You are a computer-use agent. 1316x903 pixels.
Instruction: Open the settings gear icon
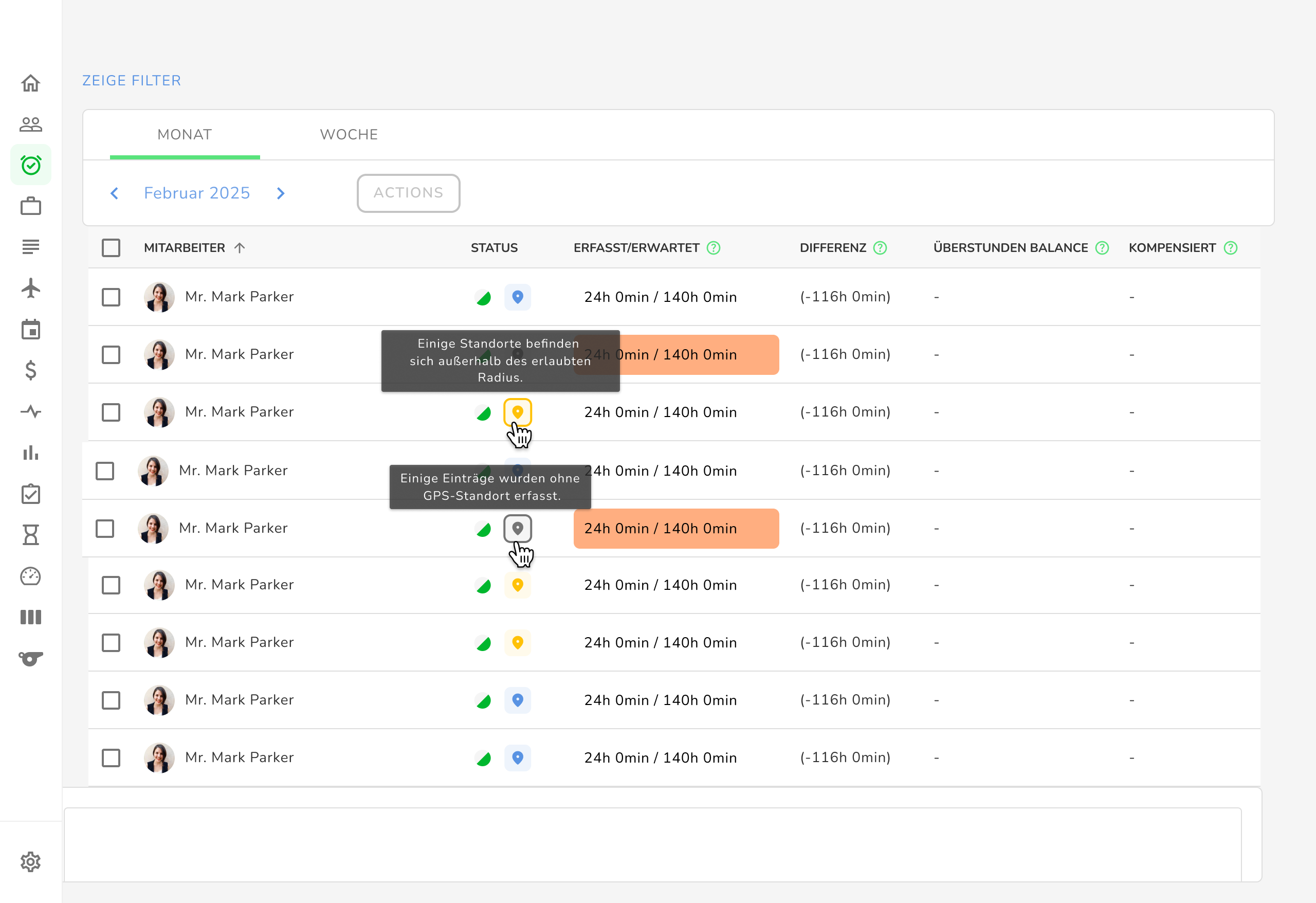coord(30,862)
